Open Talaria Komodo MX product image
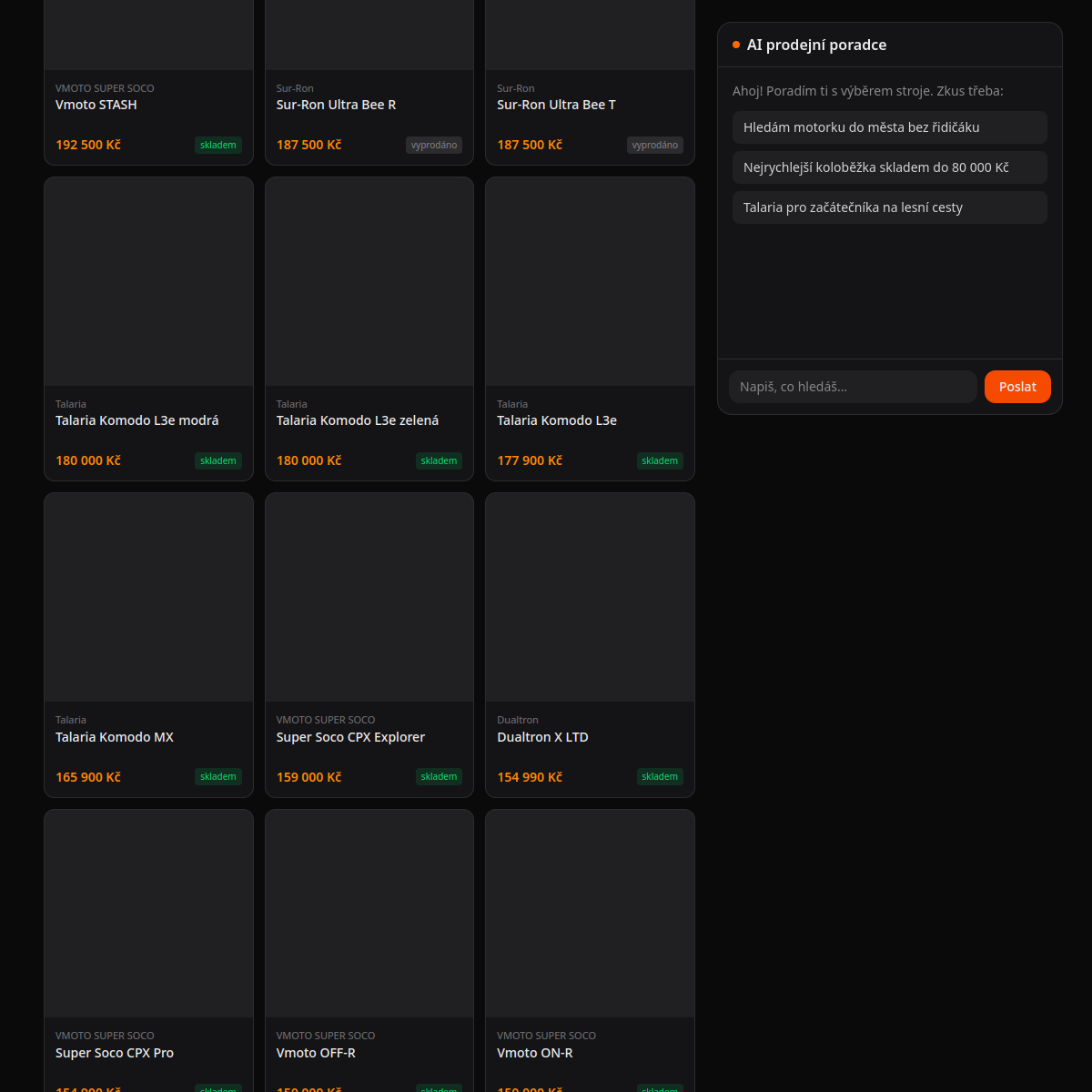This screenshot has width=1092, height=1092. pyautogui.click(x=148, y=597)
